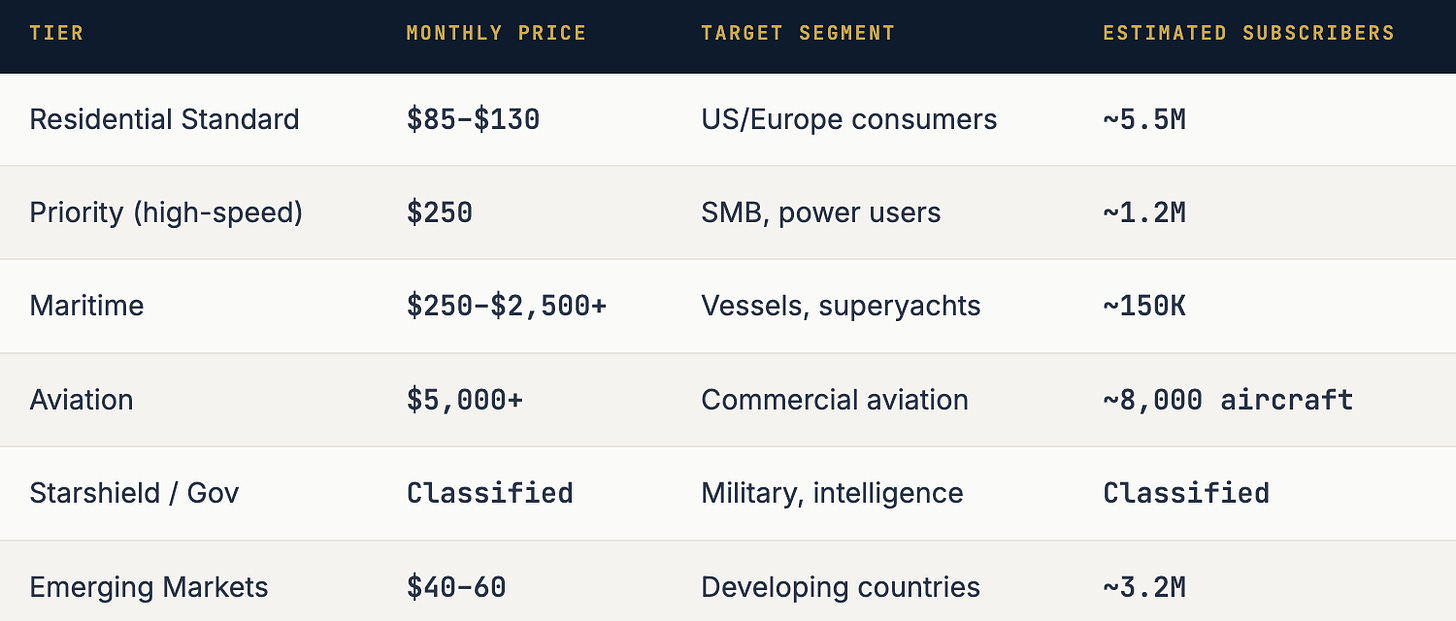
Task: Click the TIER column header
Action: tap(57, 33)
